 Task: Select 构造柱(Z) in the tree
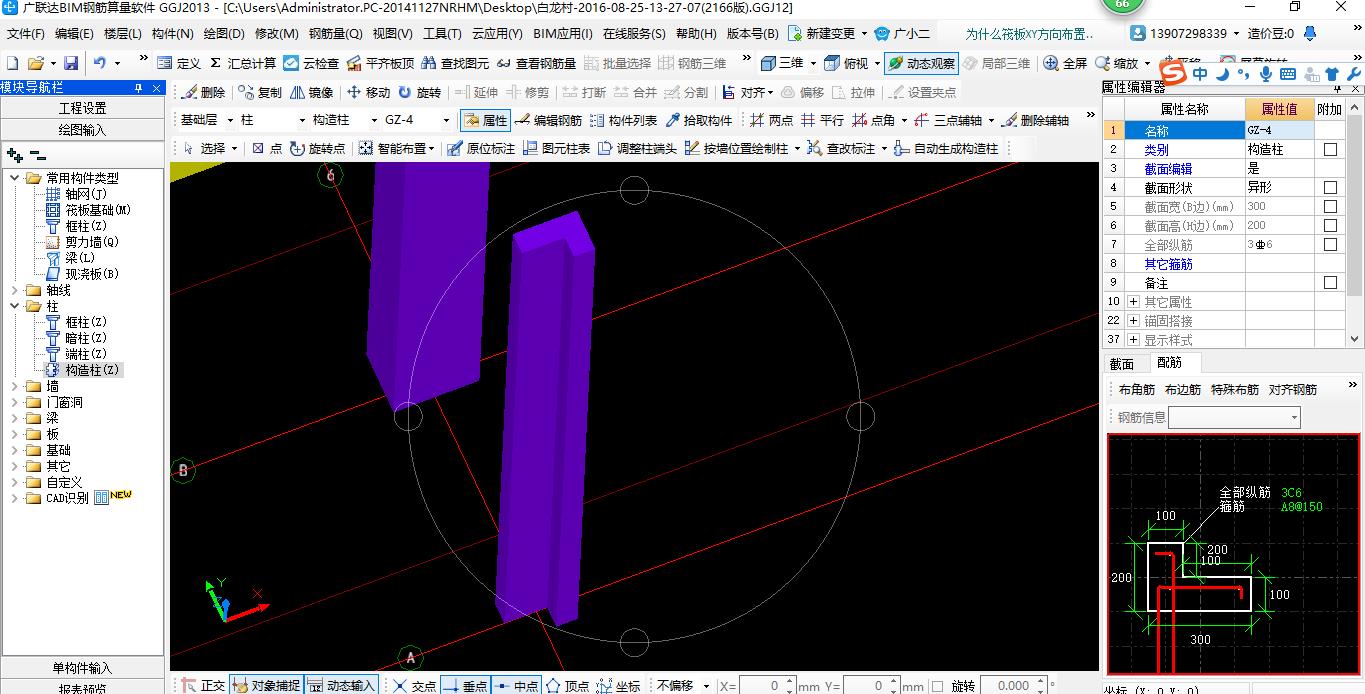pos(92,370)
